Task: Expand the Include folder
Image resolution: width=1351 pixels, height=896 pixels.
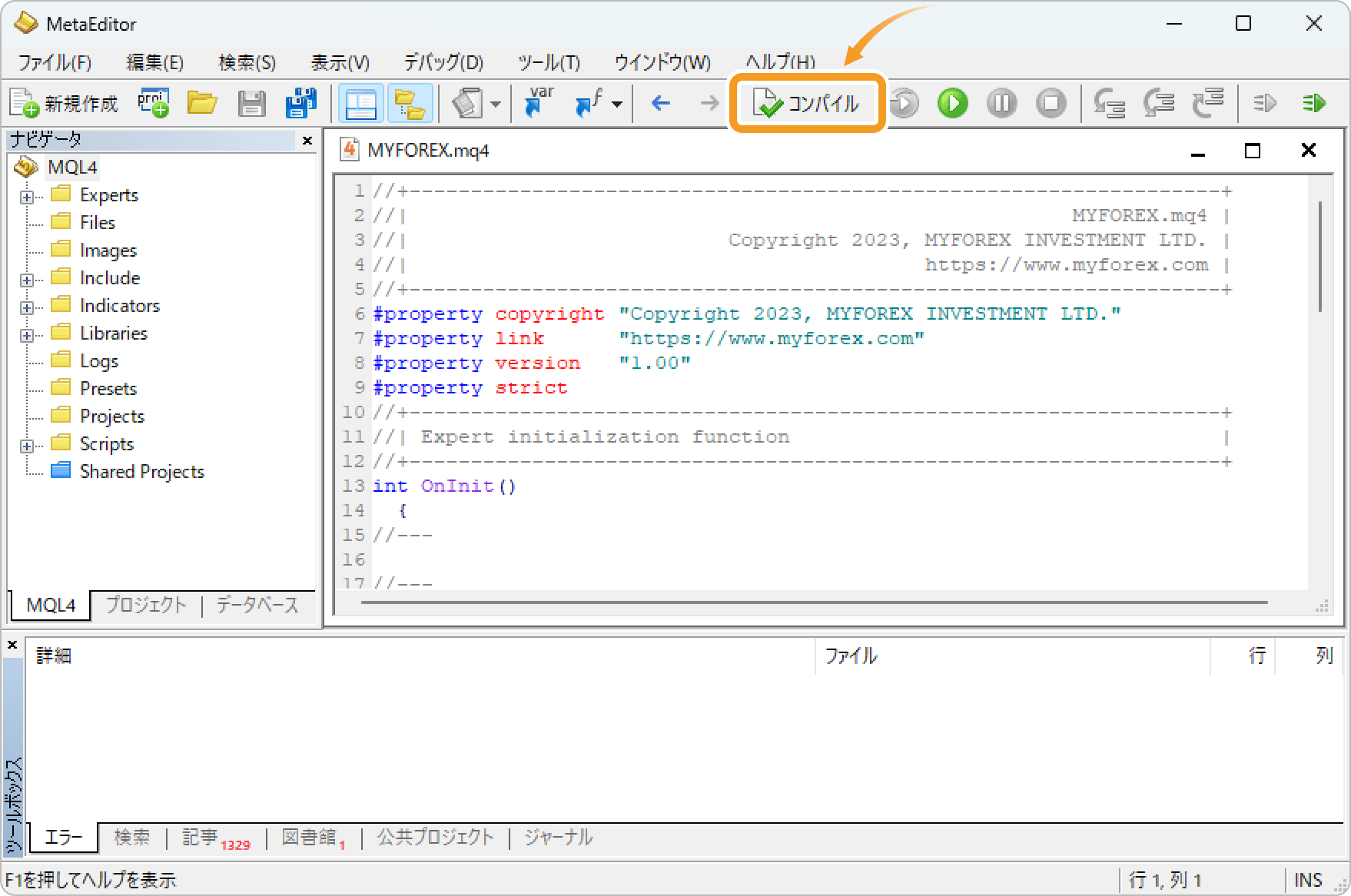Action: (27, 280)
